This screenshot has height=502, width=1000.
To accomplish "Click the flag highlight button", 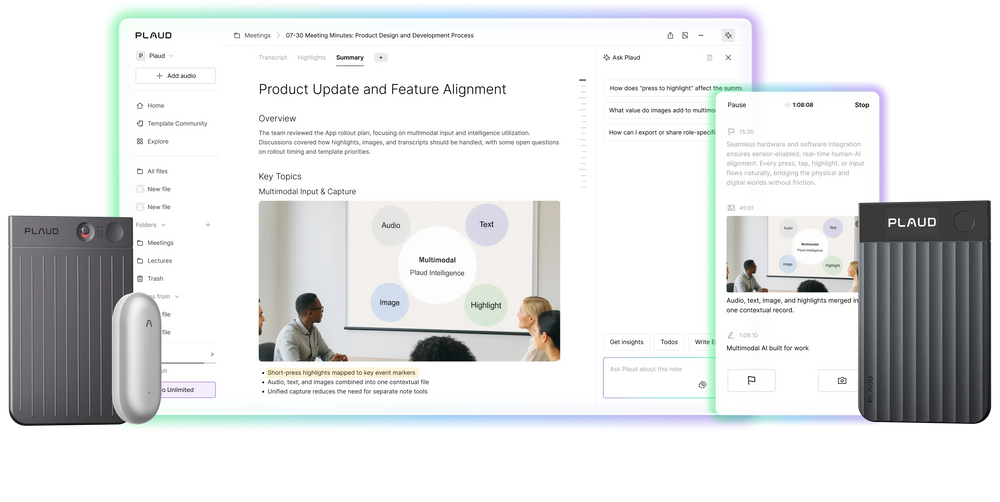I will click(751, 380).
